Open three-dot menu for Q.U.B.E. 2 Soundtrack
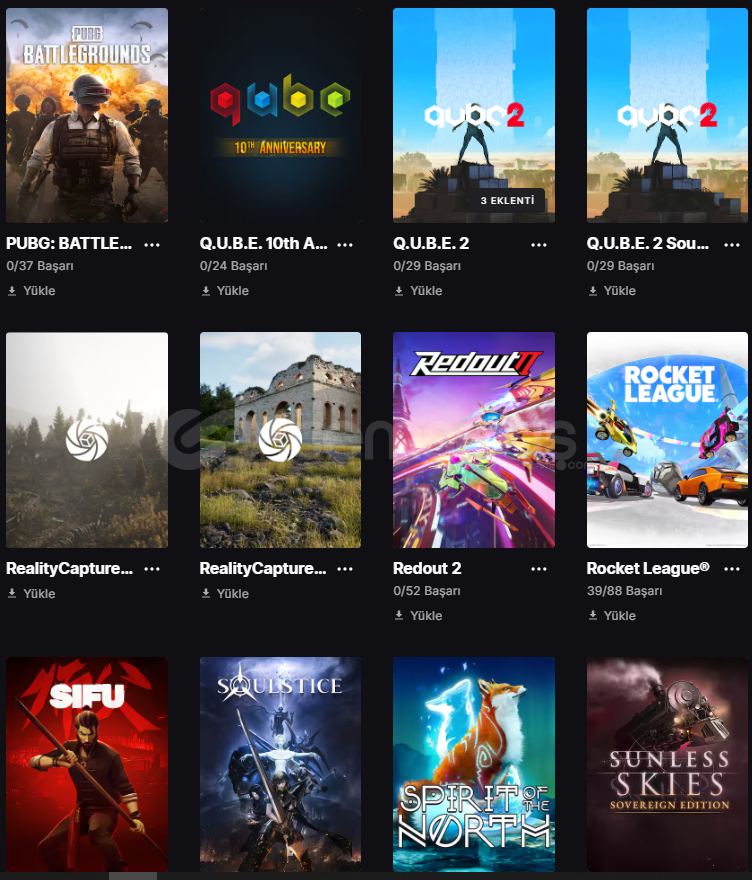 [x=732, y=245]
